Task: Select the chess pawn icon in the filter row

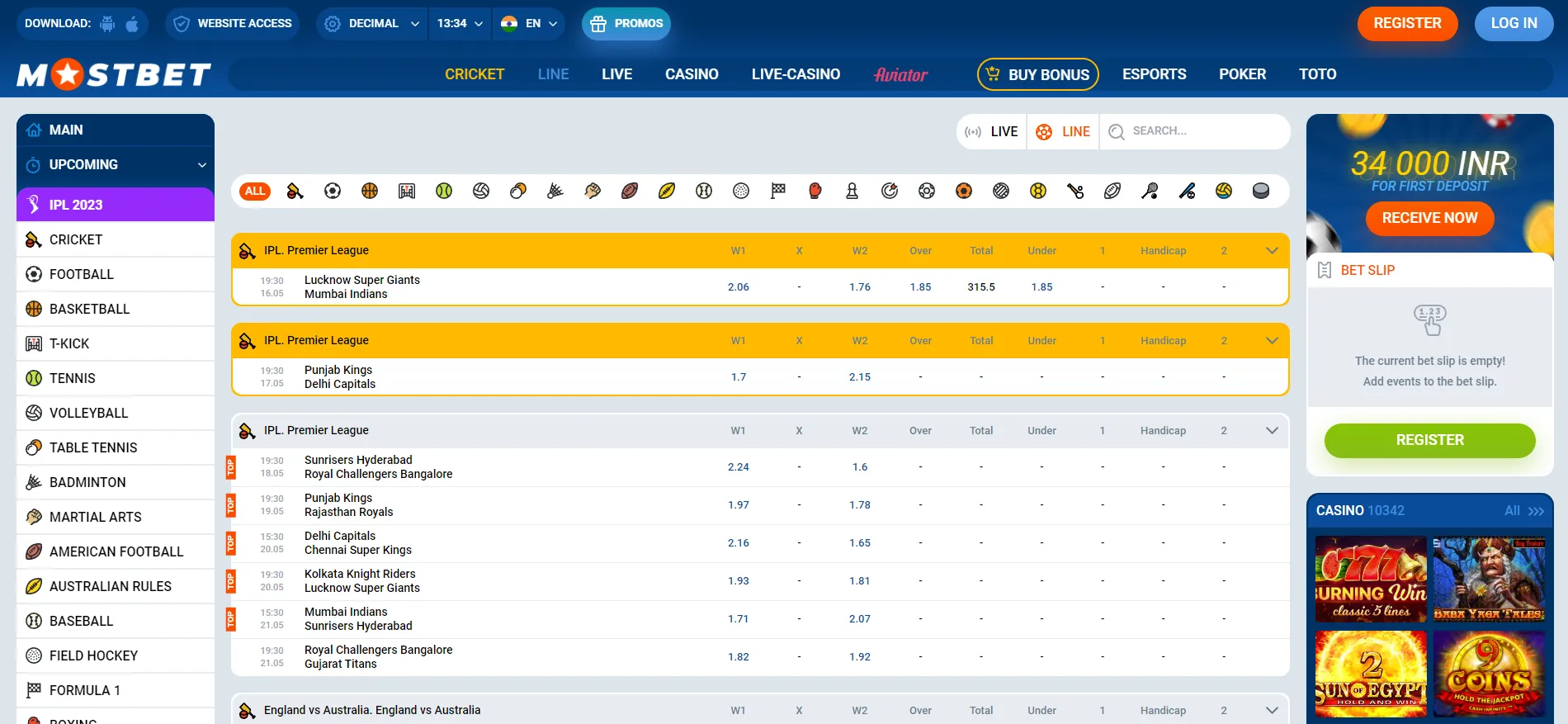Action: [852, 191]
